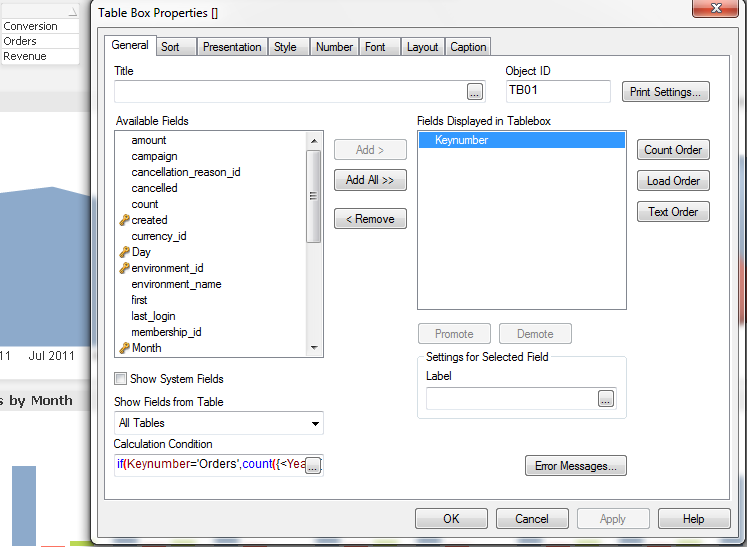Switch to the General tab
This screenshot has height=547, width=747.
pos(130,45)
